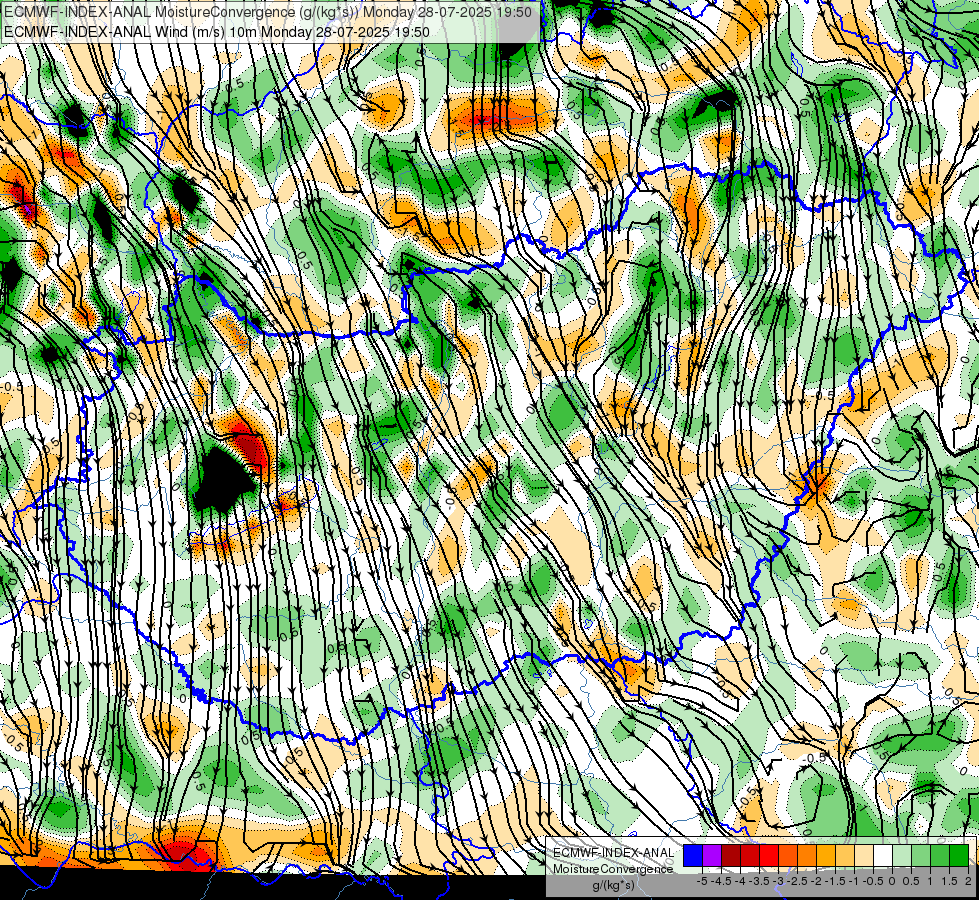
Task: Select the light green swatch between 0.5 and 1
Action: [921, 856]
